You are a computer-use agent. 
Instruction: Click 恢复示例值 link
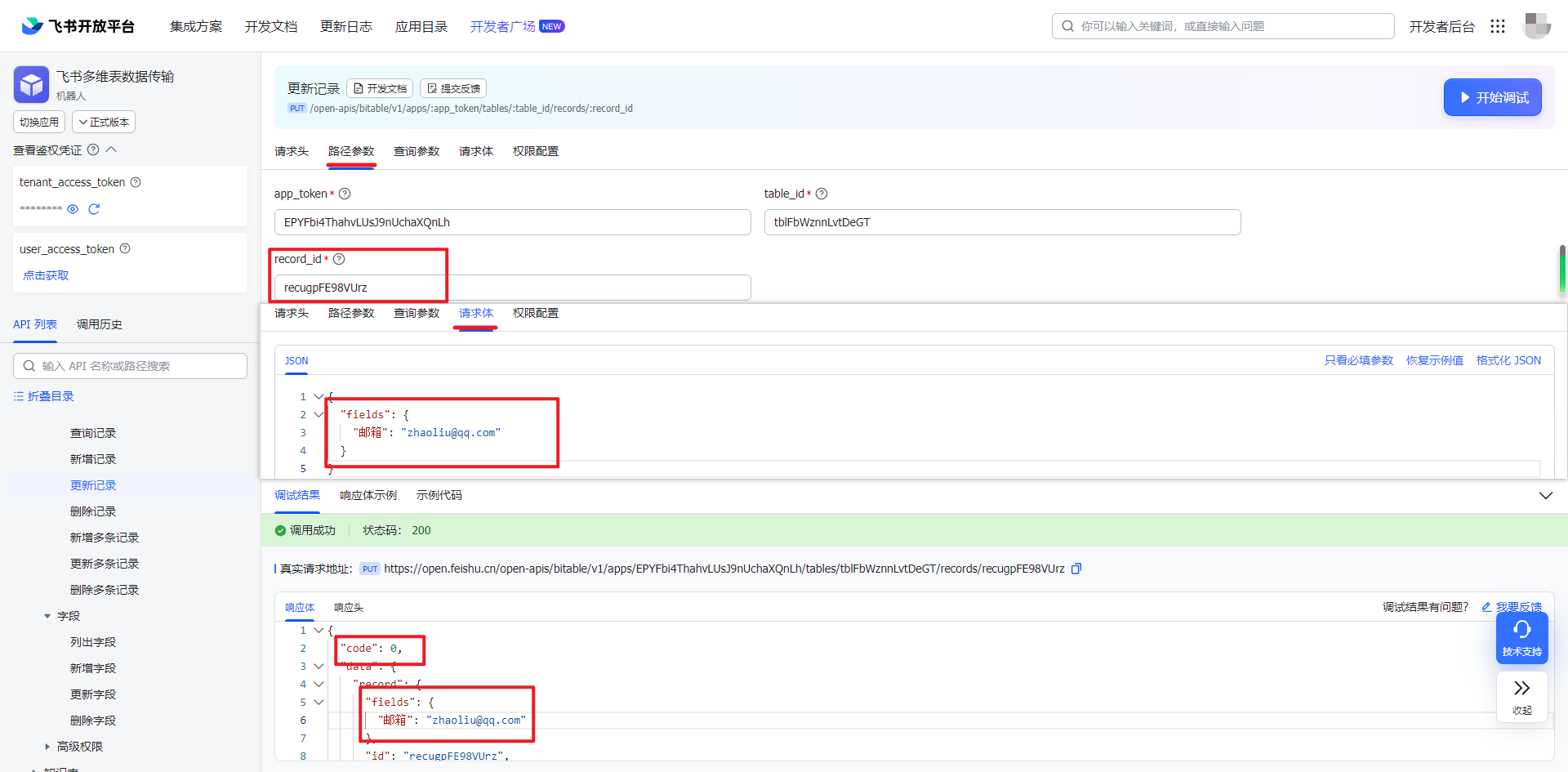(x=1435, y=360)
